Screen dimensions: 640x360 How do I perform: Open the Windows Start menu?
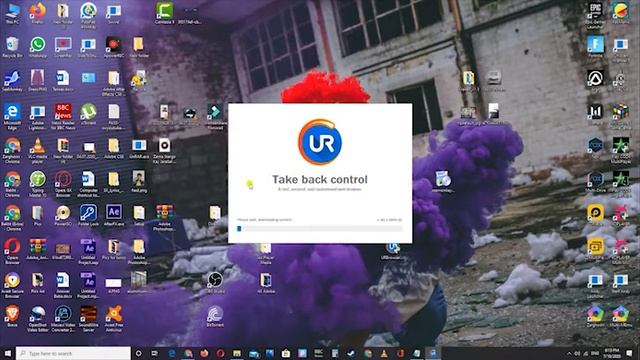(7, 353)
